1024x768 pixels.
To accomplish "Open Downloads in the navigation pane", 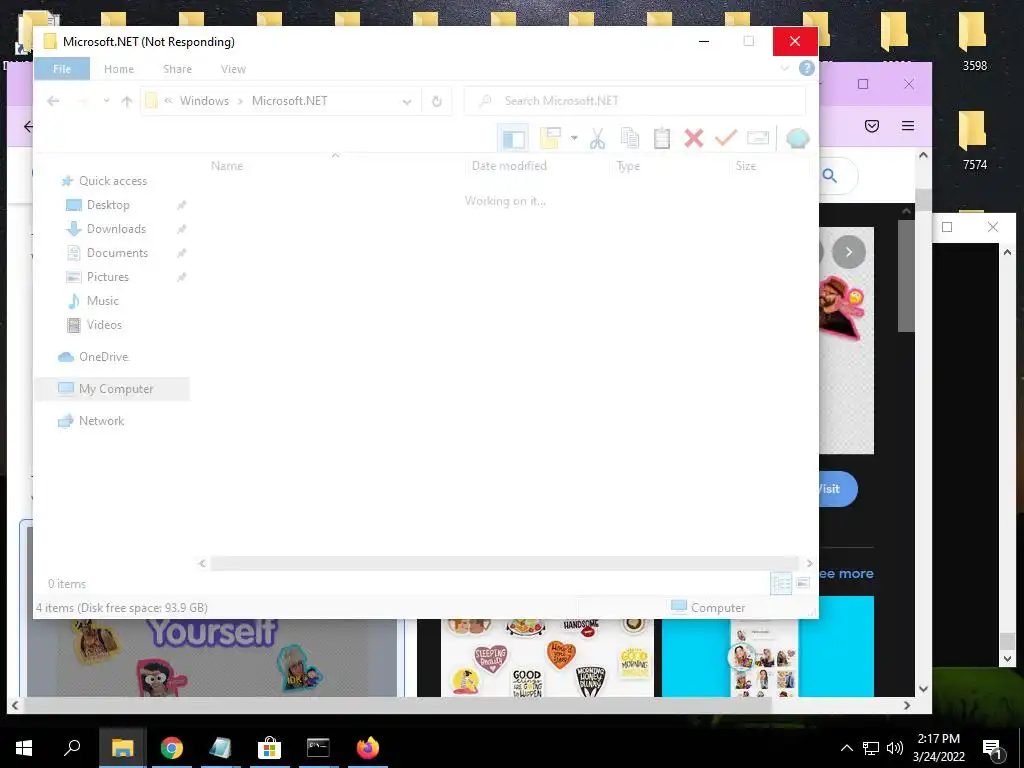I will click(x=116, y=229).
